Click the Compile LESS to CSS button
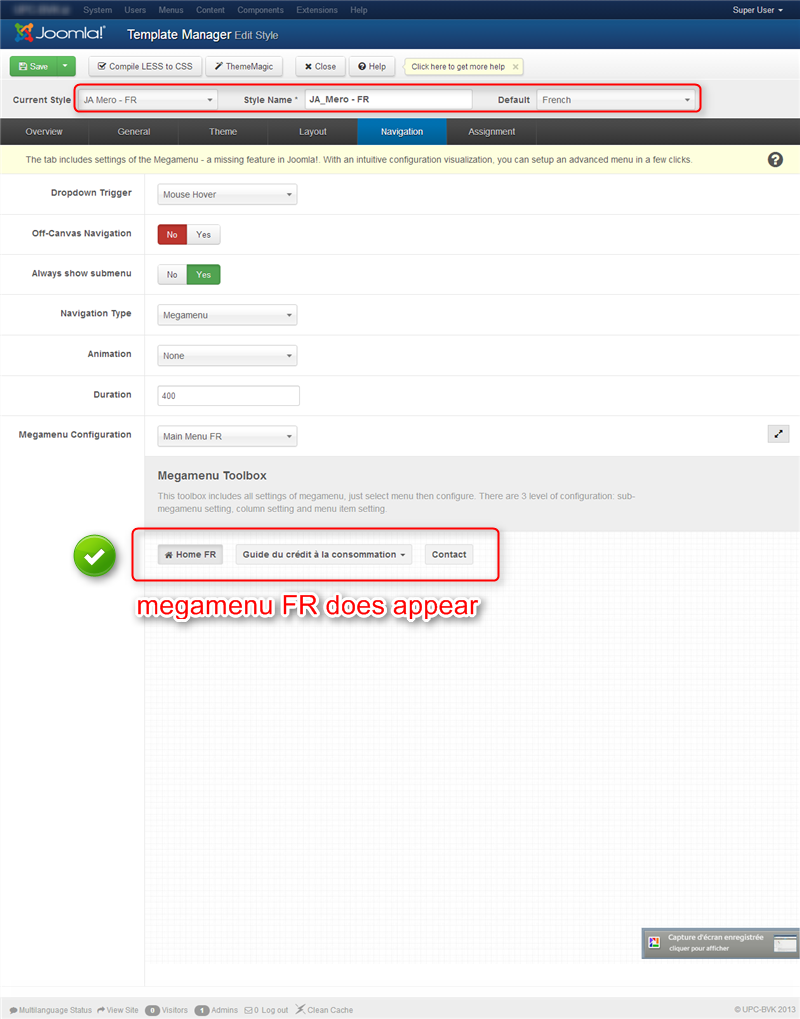 pos(144,66)
